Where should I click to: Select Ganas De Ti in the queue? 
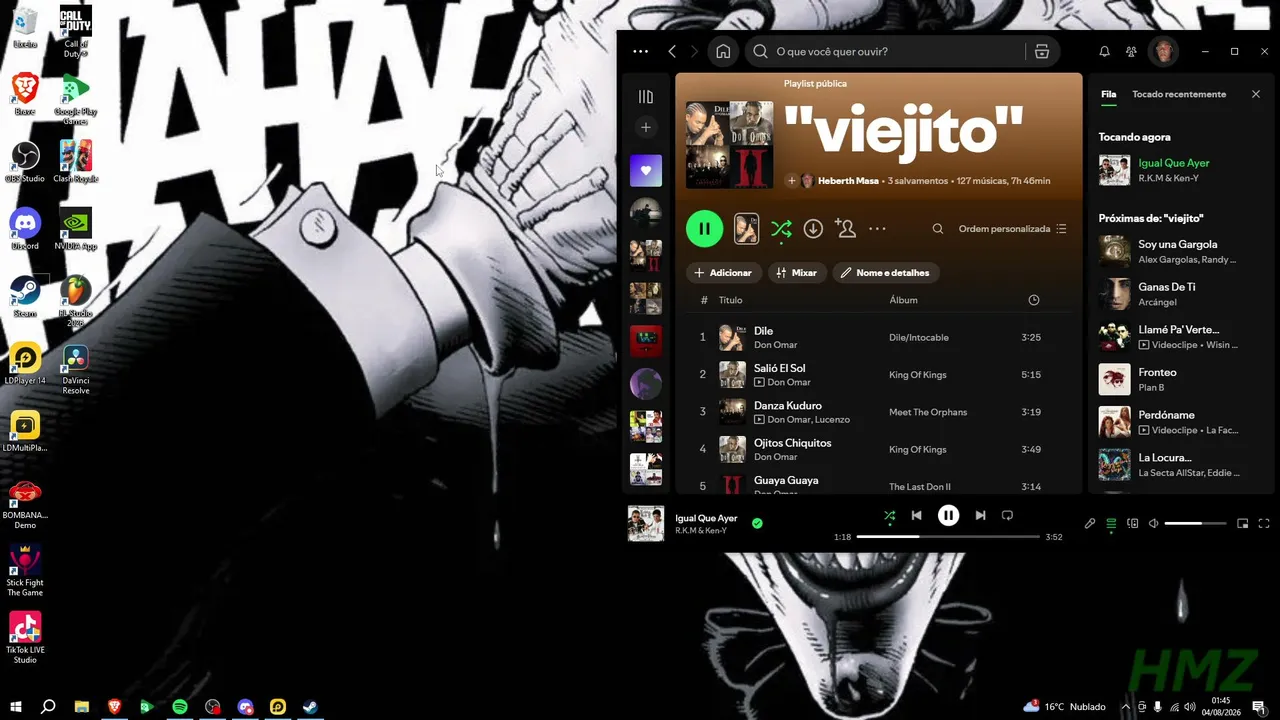(1179, 294)
